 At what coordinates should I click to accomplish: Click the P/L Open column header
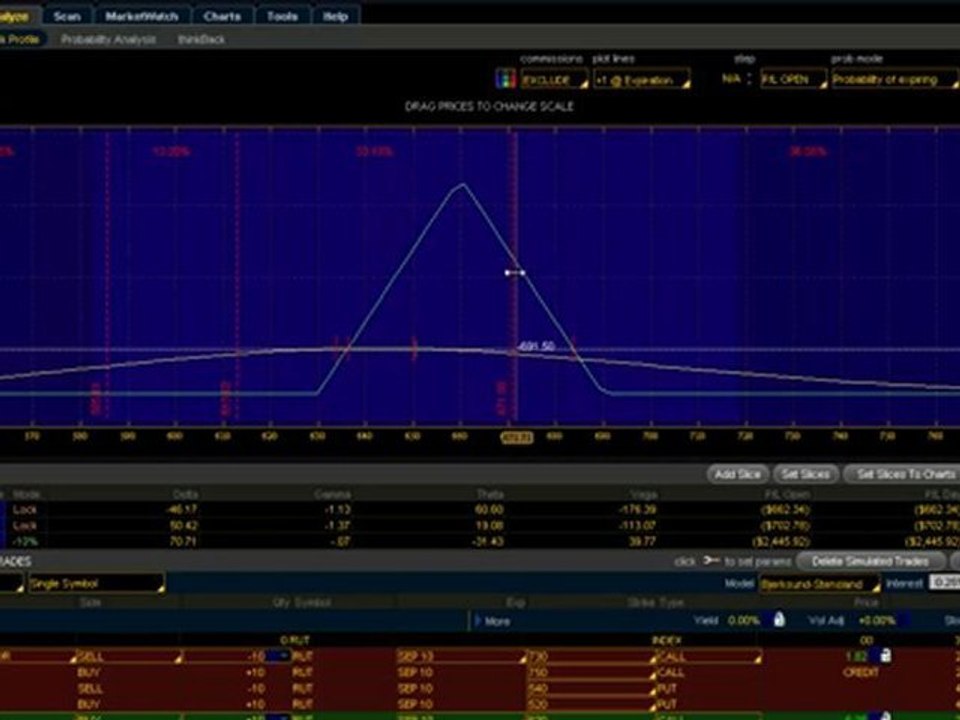tap(787, 494)
